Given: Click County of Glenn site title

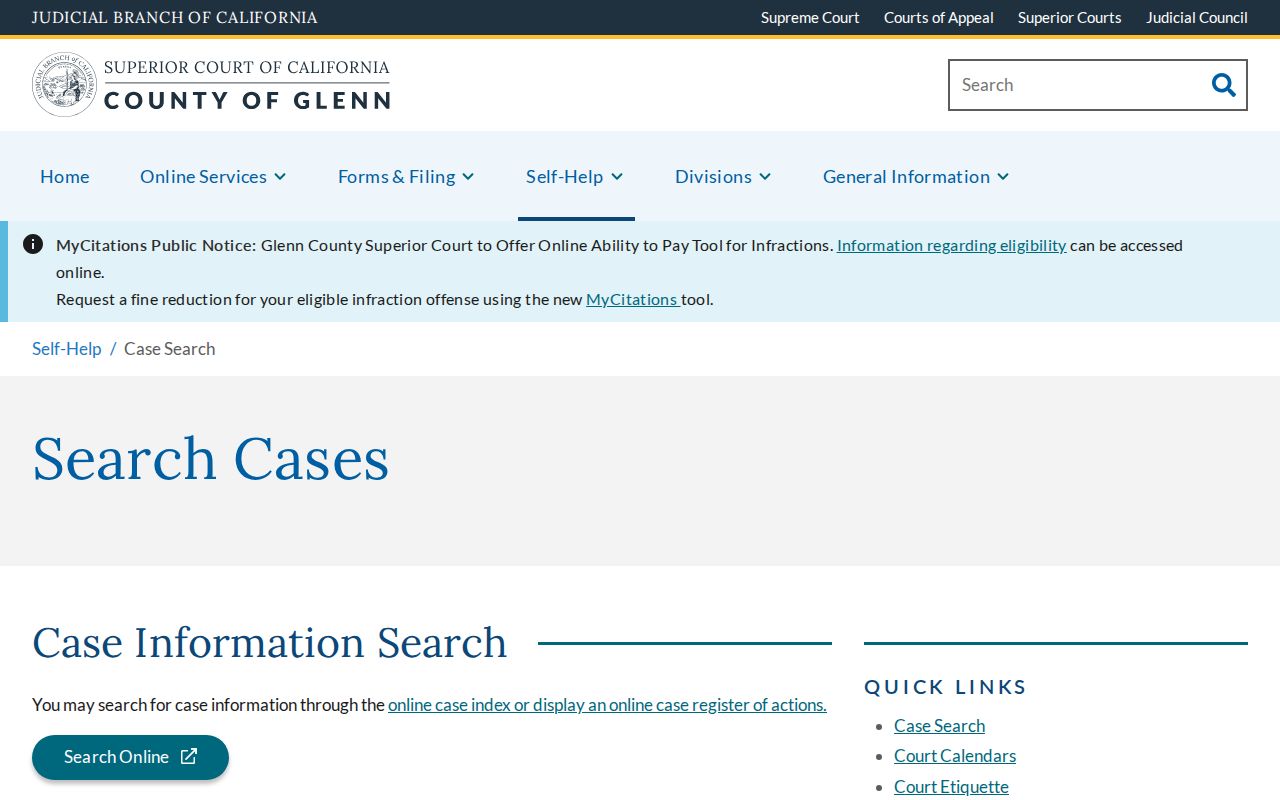Looking at the screenshot, I should tap(247, 99).
